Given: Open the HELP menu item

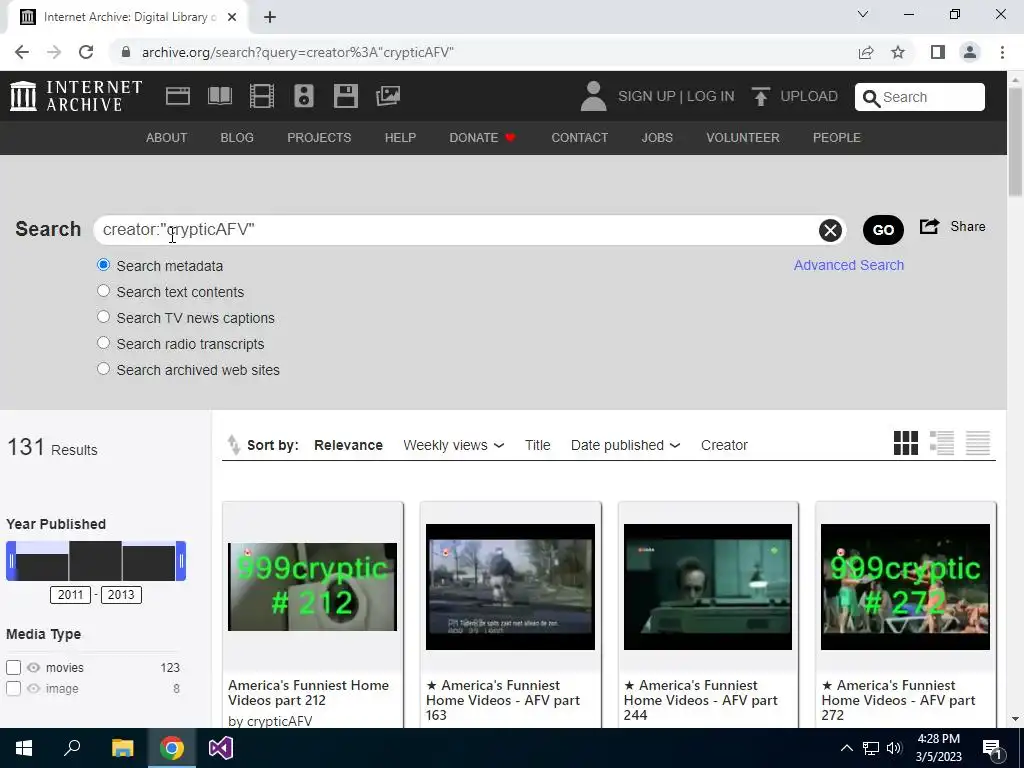Looking at the screenshot, I should tap(400, 138).
